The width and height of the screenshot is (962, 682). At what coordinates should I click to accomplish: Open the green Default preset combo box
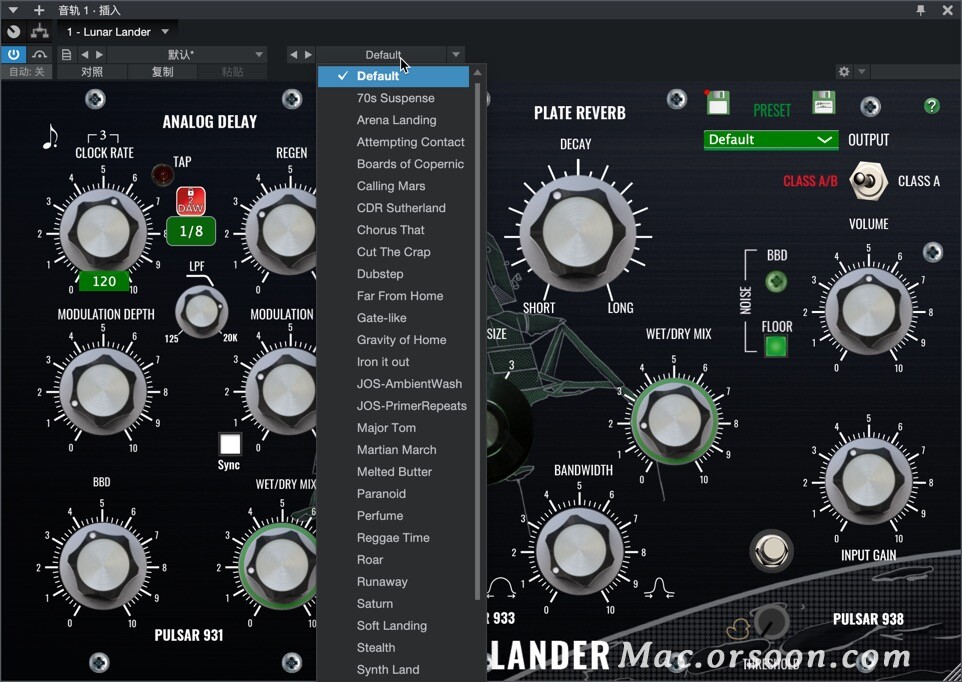tap(771, 140)
